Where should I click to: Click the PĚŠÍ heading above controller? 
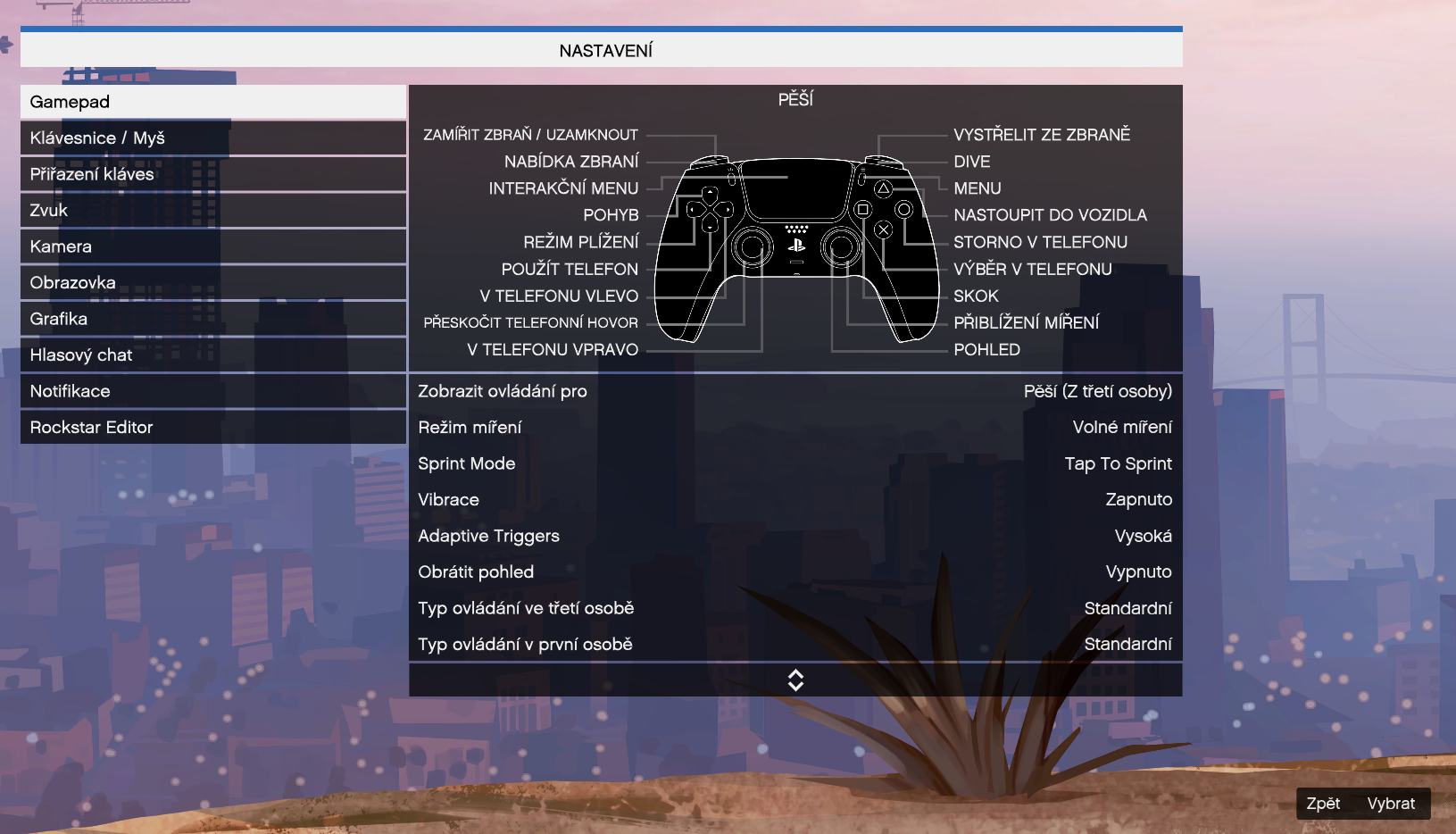(x=795, y=99)
